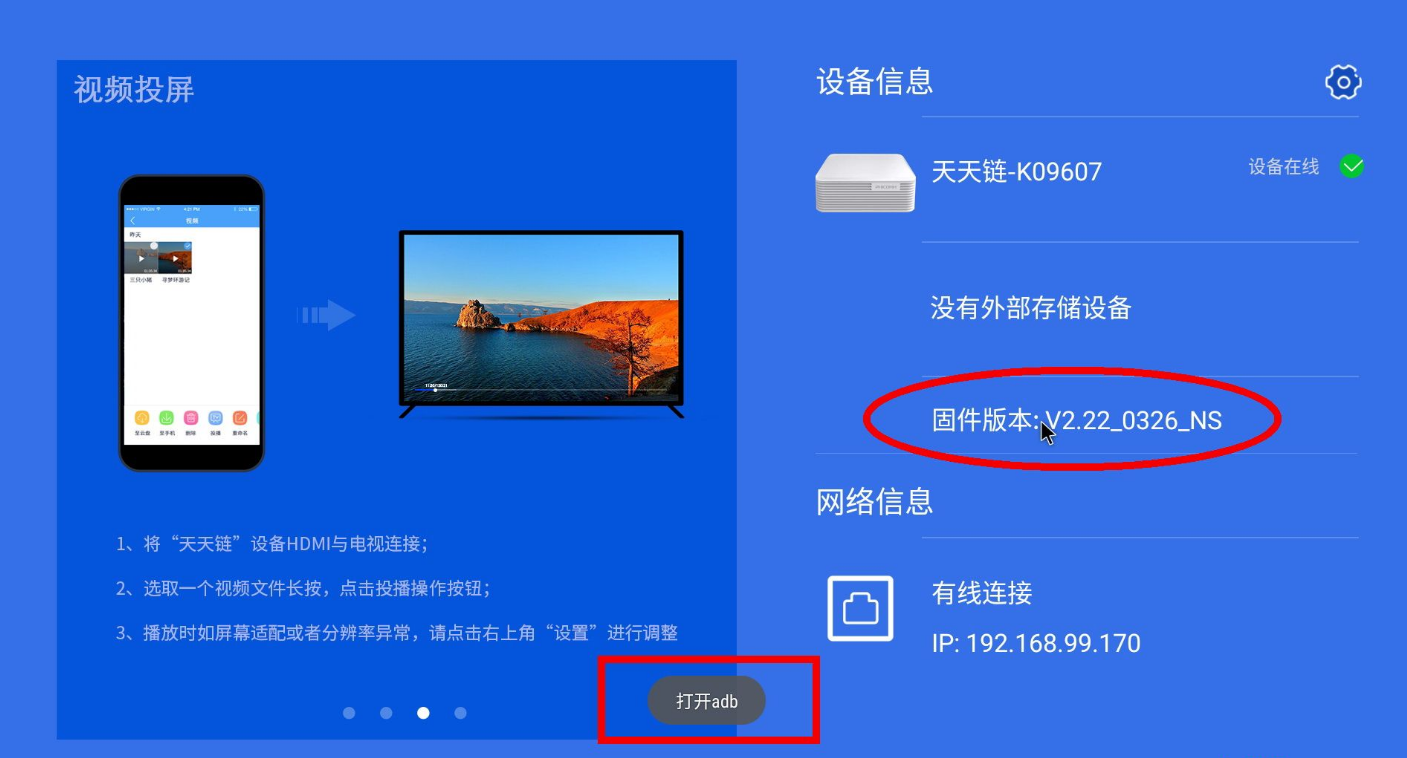Click the phone illustration
Image resolution: width=1407 pixels, height=758 pixels.
(191, 323)
